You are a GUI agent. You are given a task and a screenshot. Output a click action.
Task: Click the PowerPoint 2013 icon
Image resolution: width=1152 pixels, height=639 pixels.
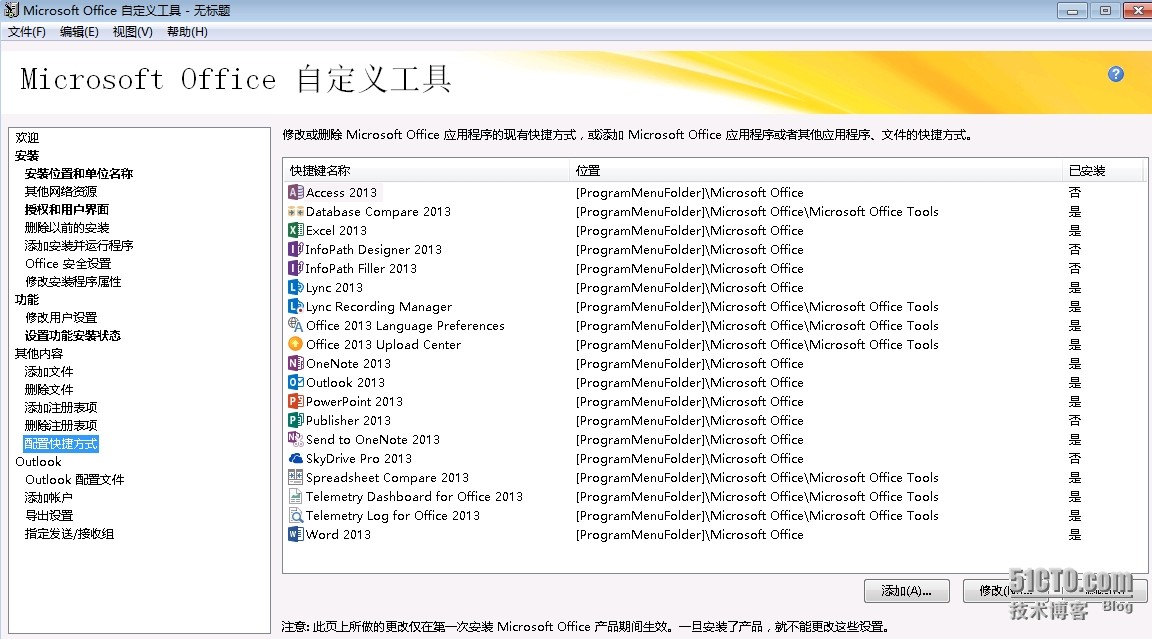[x=295, y=402]
